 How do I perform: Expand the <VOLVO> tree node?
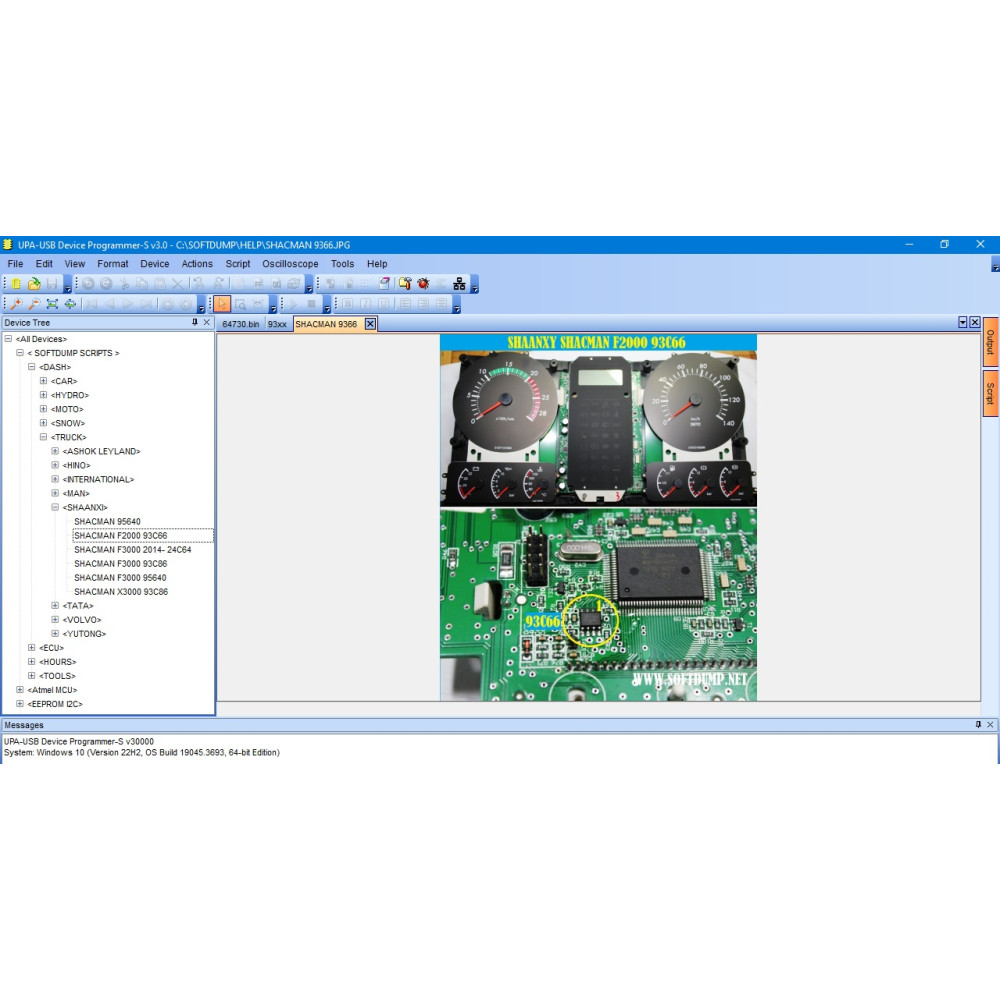click(55, 619)
